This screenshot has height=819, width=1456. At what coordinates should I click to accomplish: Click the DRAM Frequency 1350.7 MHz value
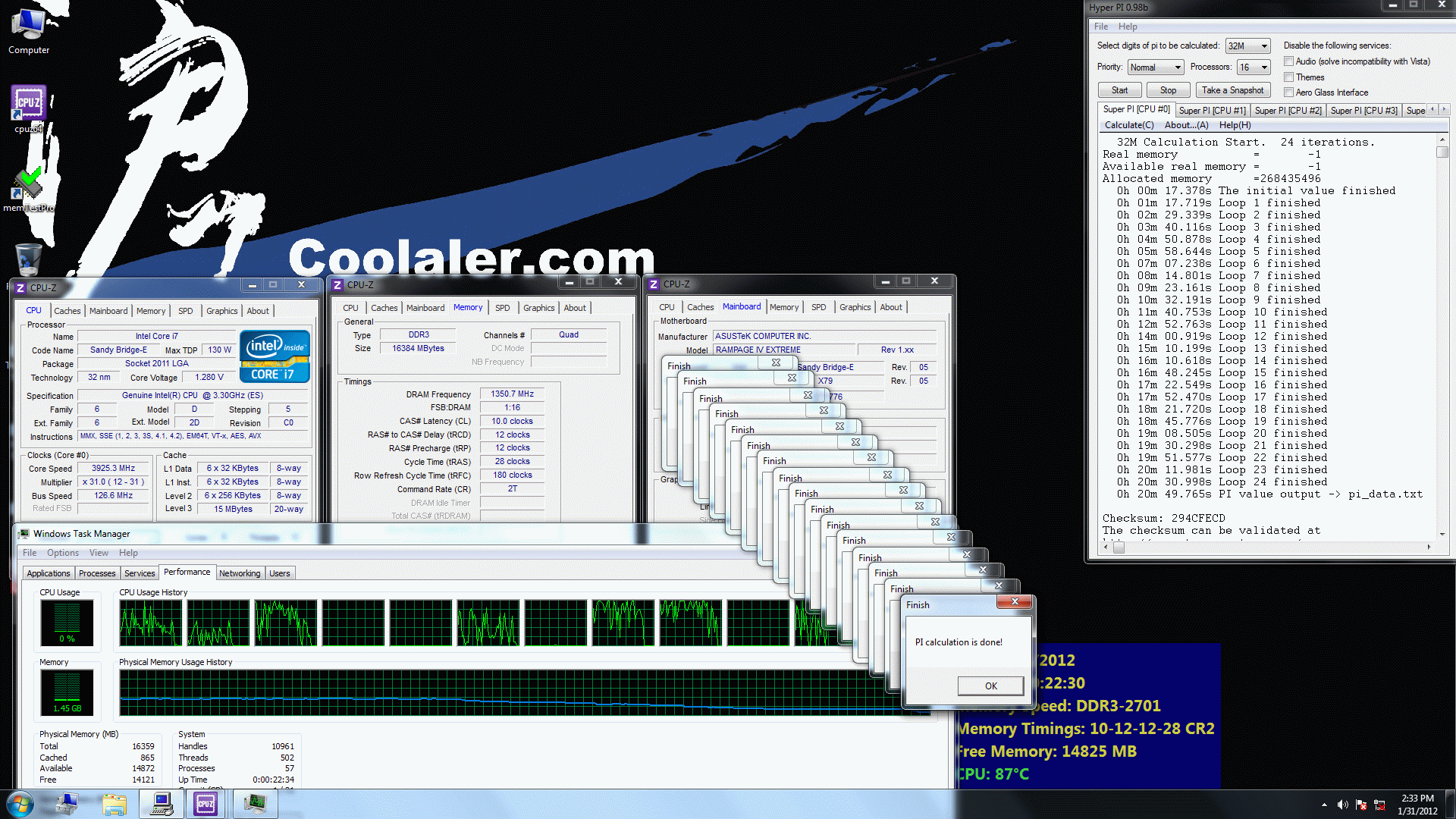pos(512,394)
